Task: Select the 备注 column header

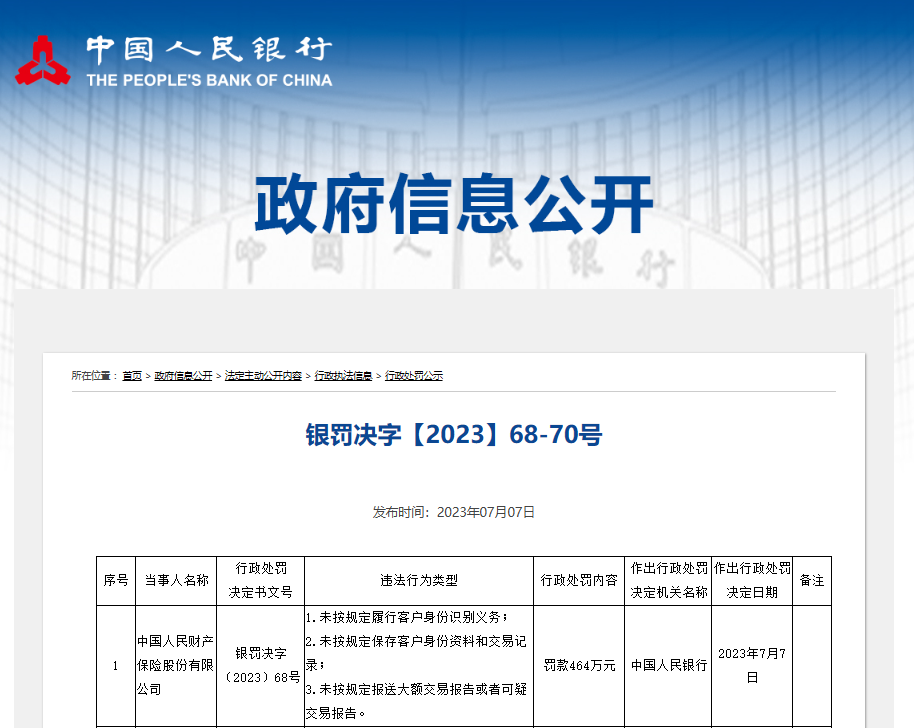Action: tap(812, 581)
